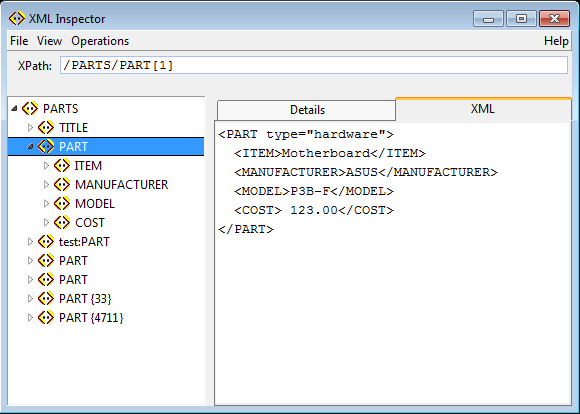
Task: Select the PARTS tree label
Action: 60,109
